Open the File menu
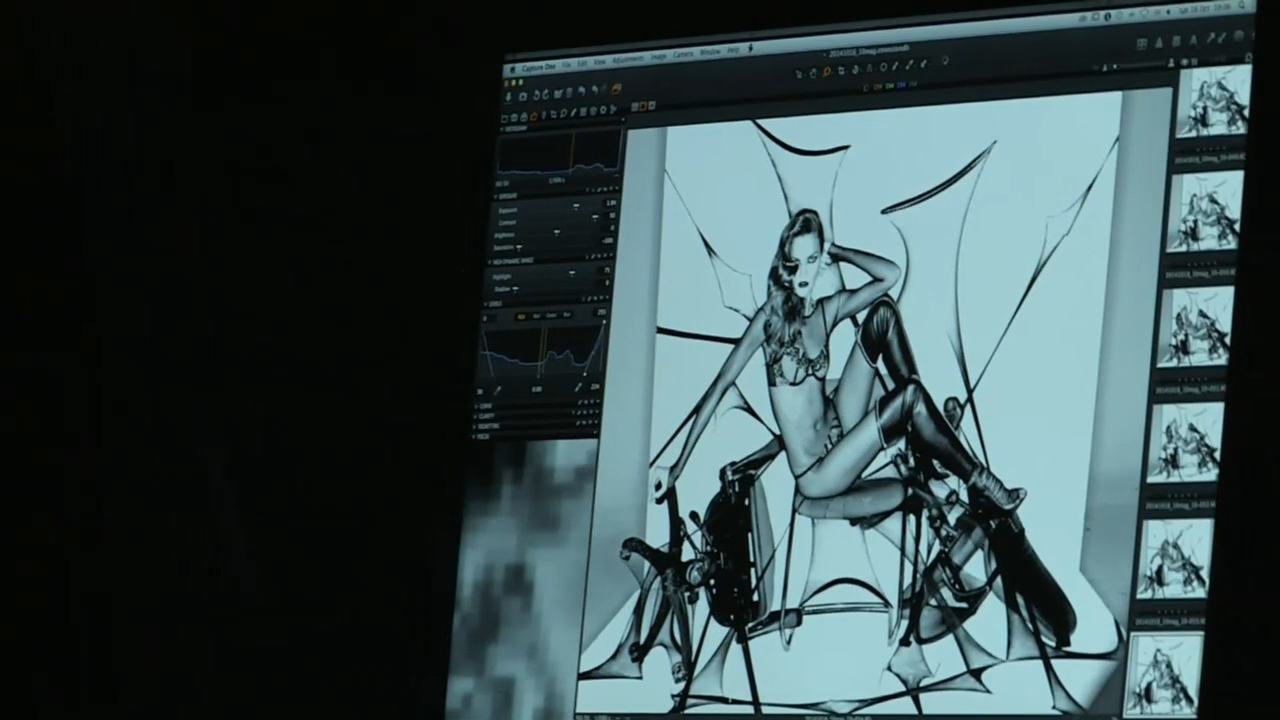The width and height of the screenshot is (1280, 720). point(566,65)
